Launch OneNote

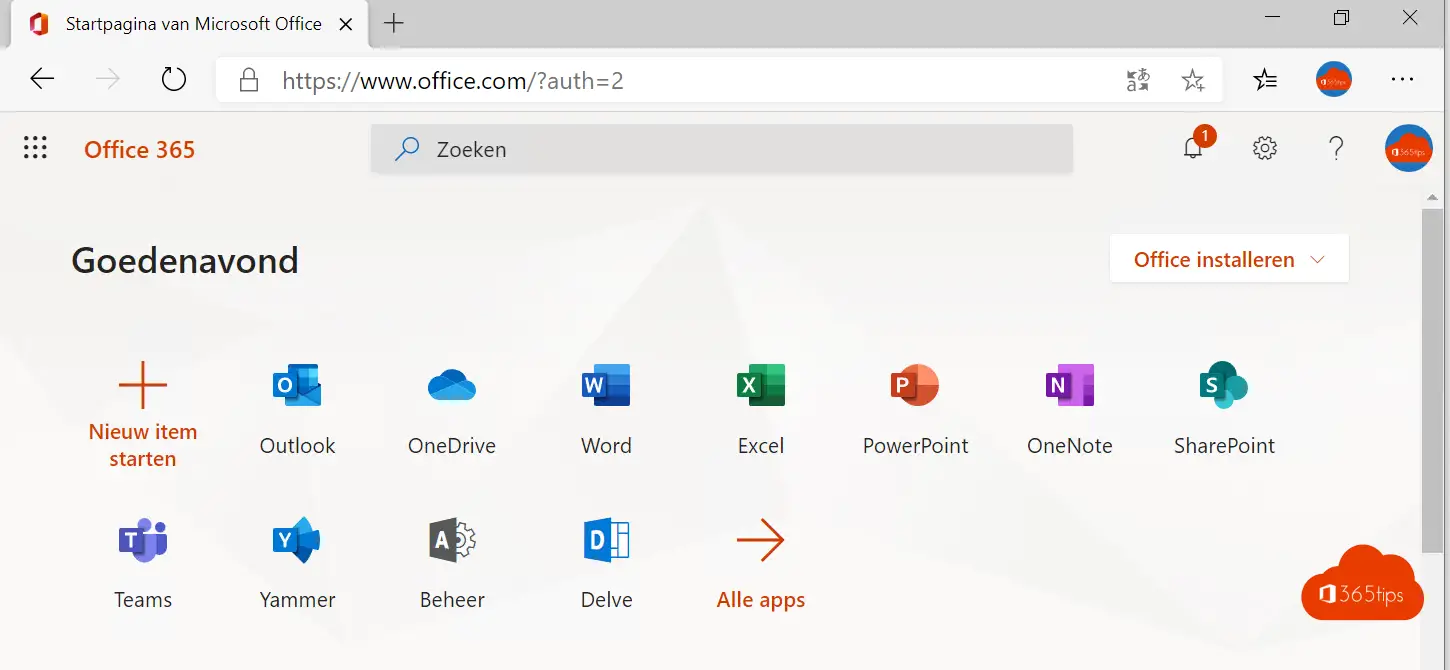click(x=1069, y=386)
